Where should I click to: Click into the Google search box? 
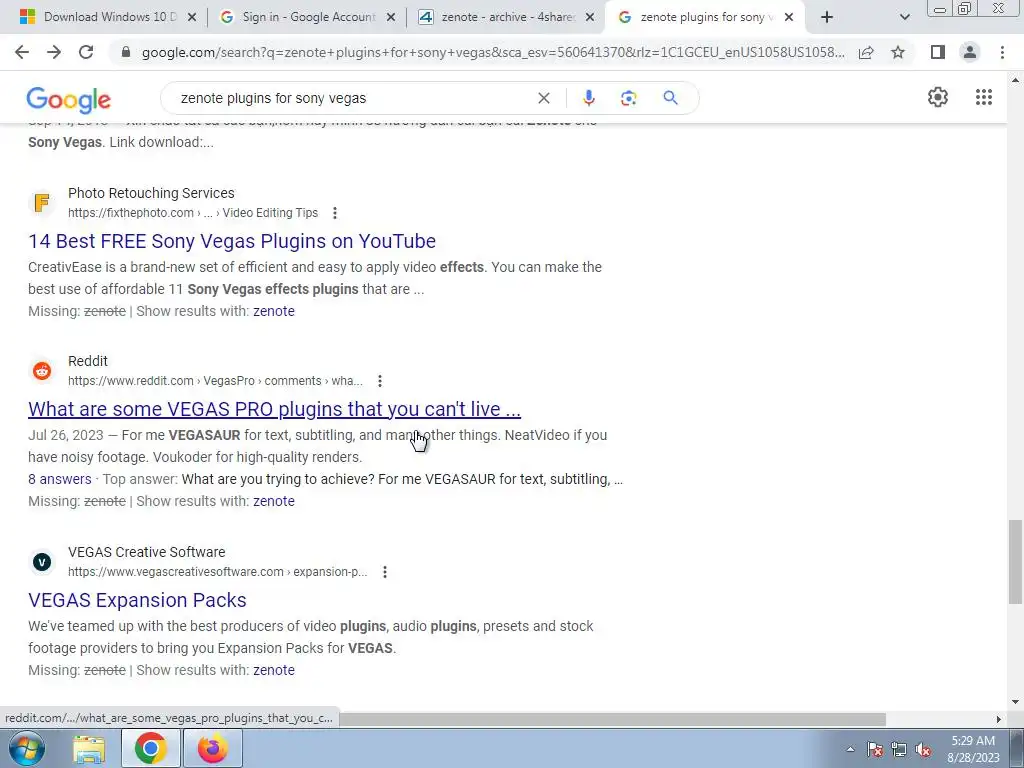point(353,98)
